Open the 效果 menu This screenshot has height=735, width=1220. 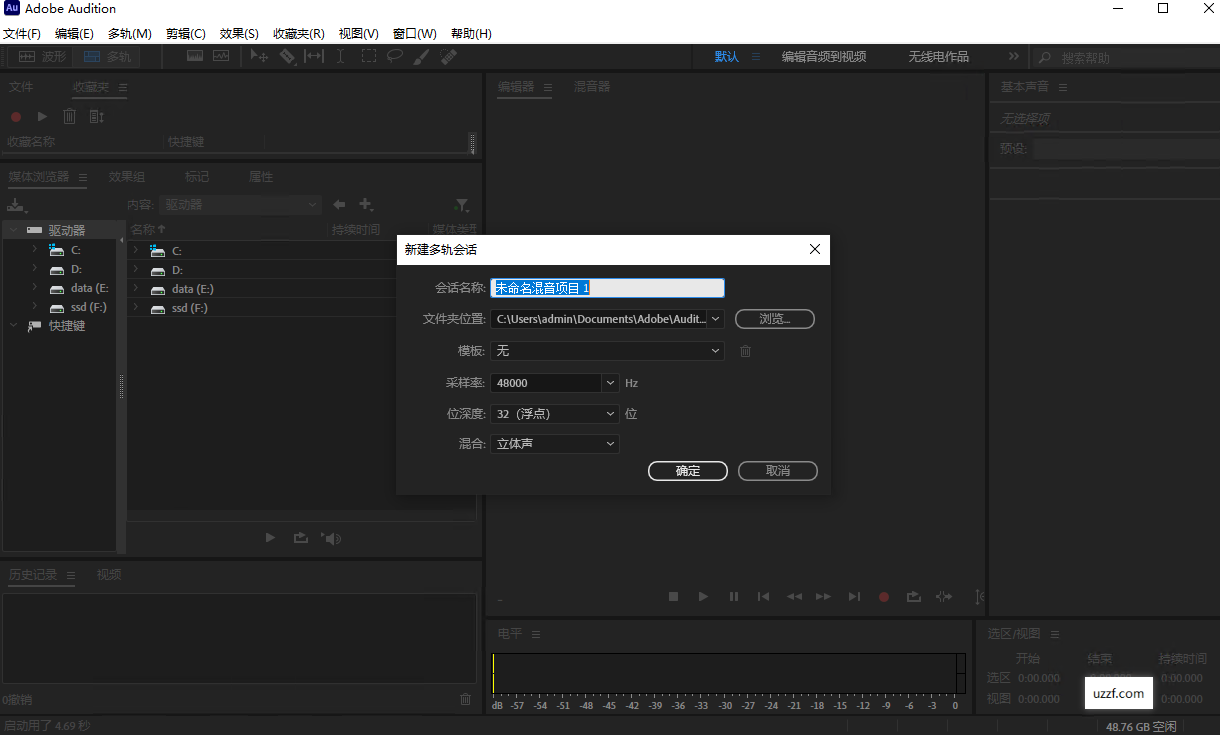(238, 33)
